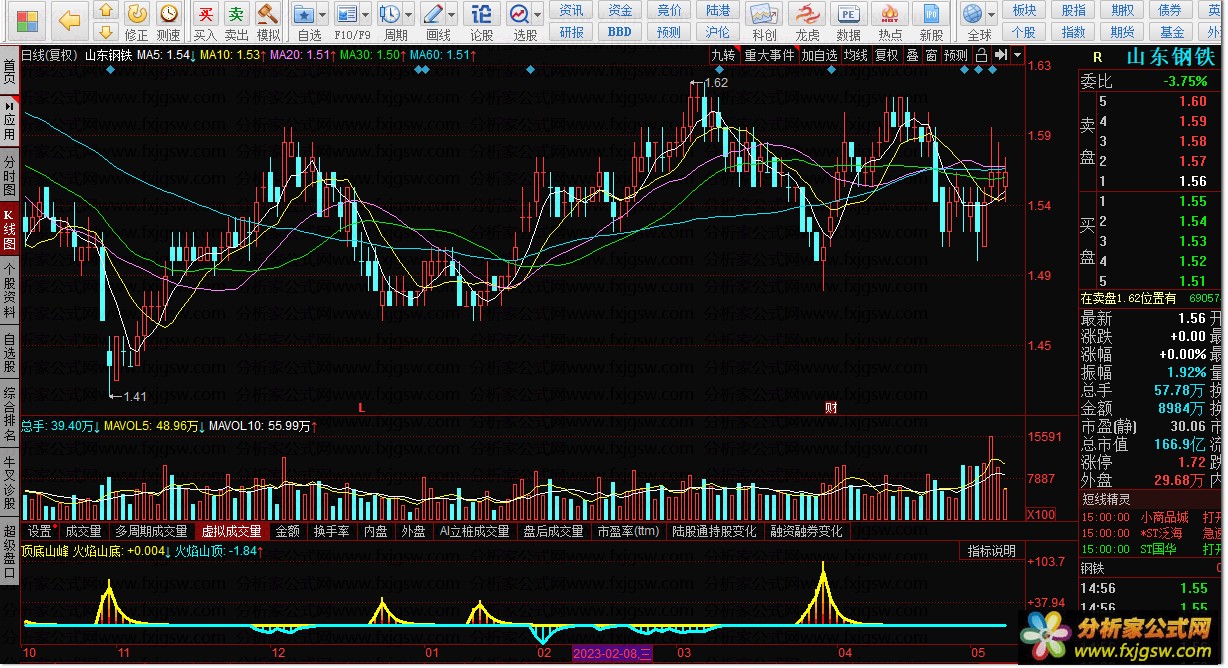The height and width of the screenshot is (668, 1228).
Task: Click the 周期 period clock icon
Action: [388, 14]
